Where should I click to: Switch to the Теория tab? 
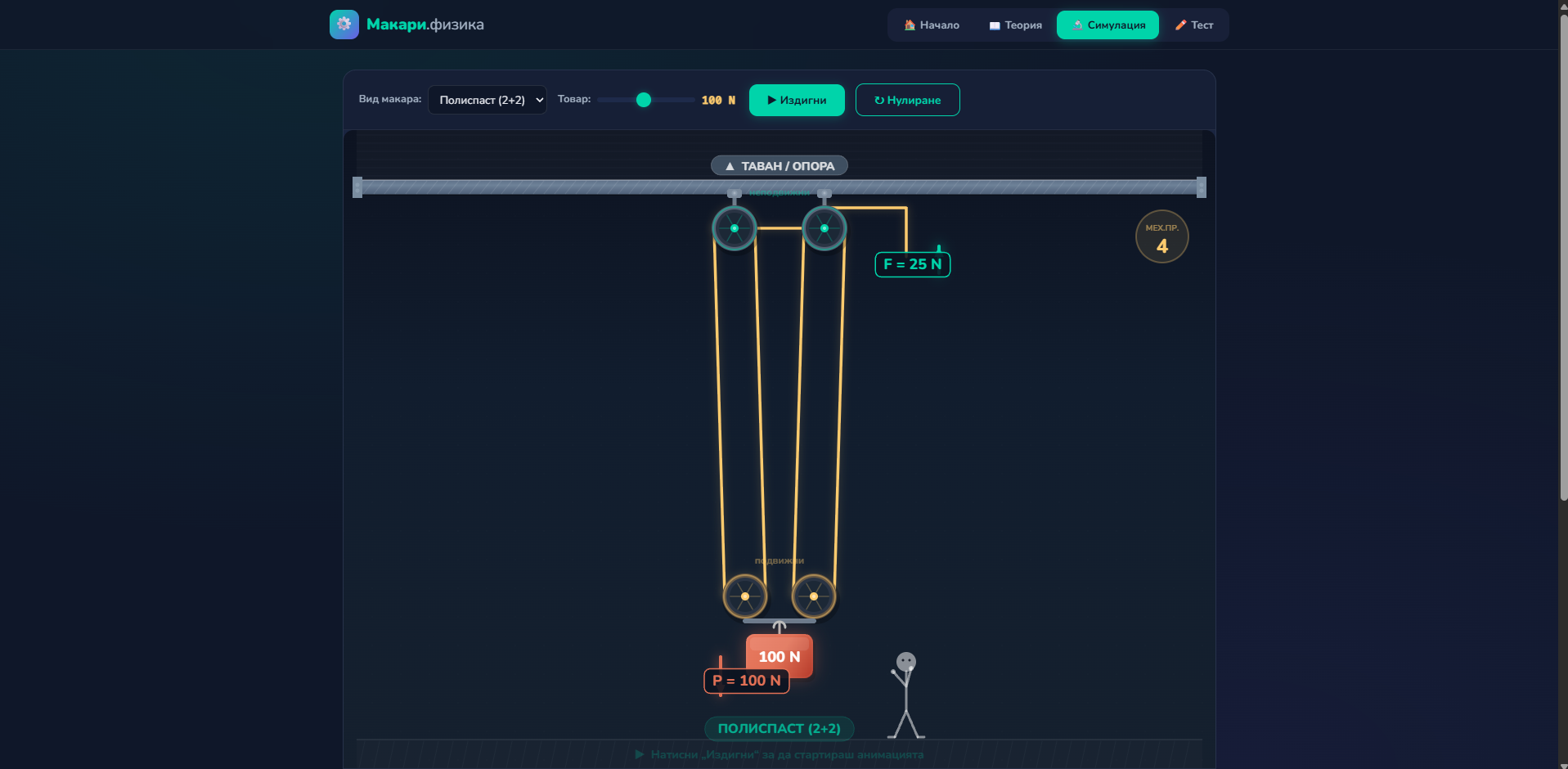(1015, 25)
